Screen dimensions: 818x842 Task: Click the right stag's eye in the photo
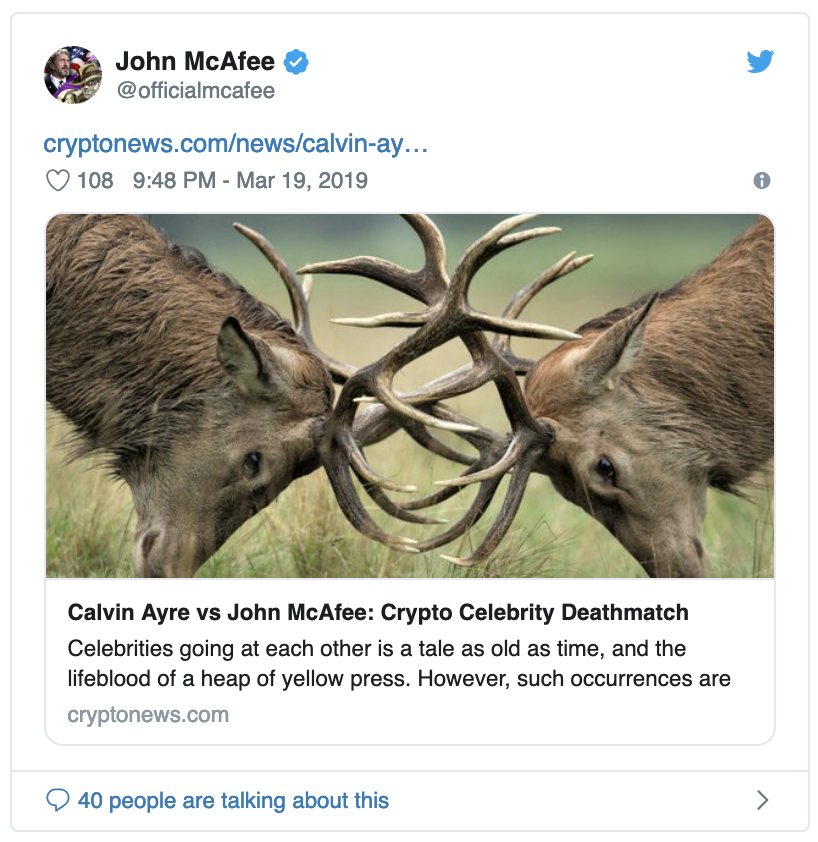[606, 468]
